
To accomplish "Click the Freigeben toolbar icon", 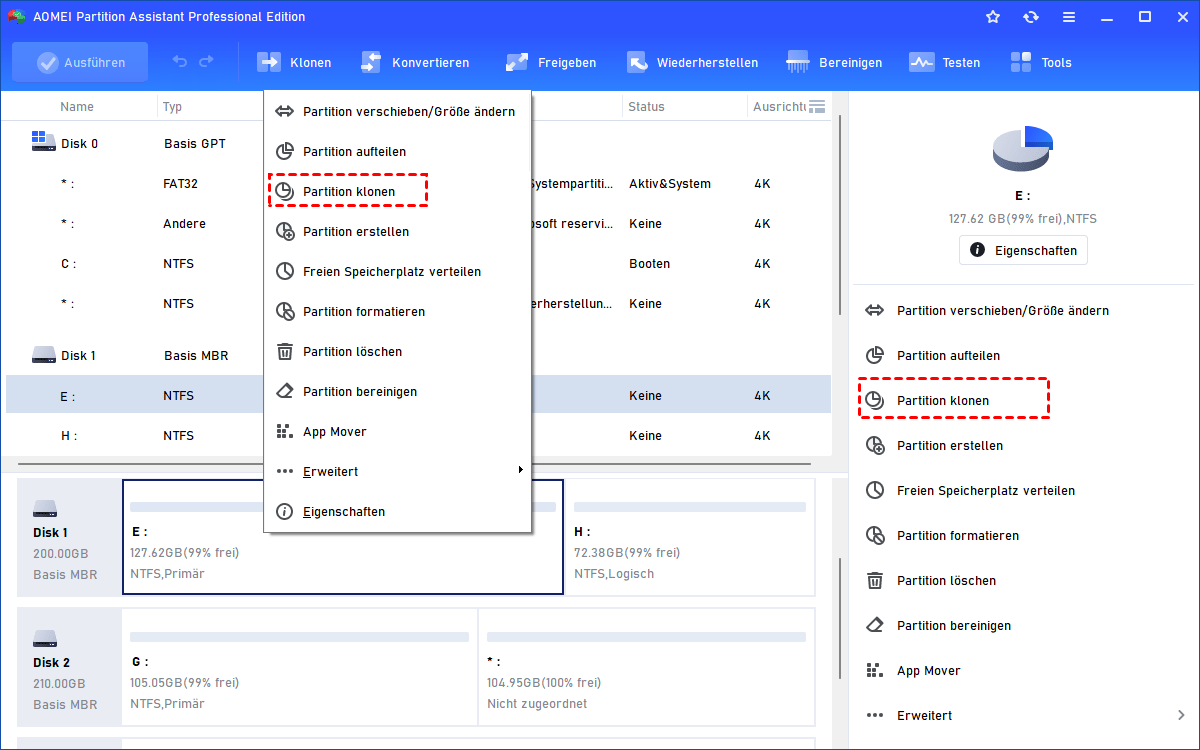I will pos(551,61).
